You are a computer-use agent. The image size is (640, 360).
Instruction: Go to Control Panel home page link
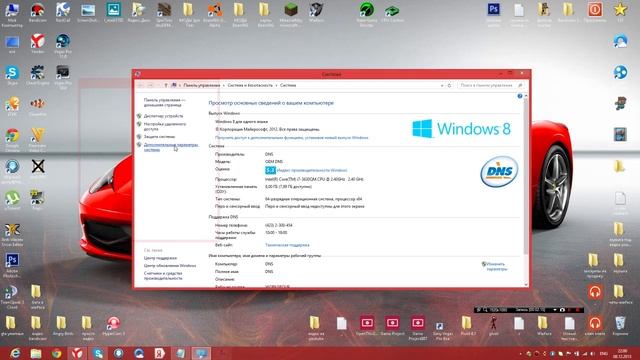tap(164, 102)
